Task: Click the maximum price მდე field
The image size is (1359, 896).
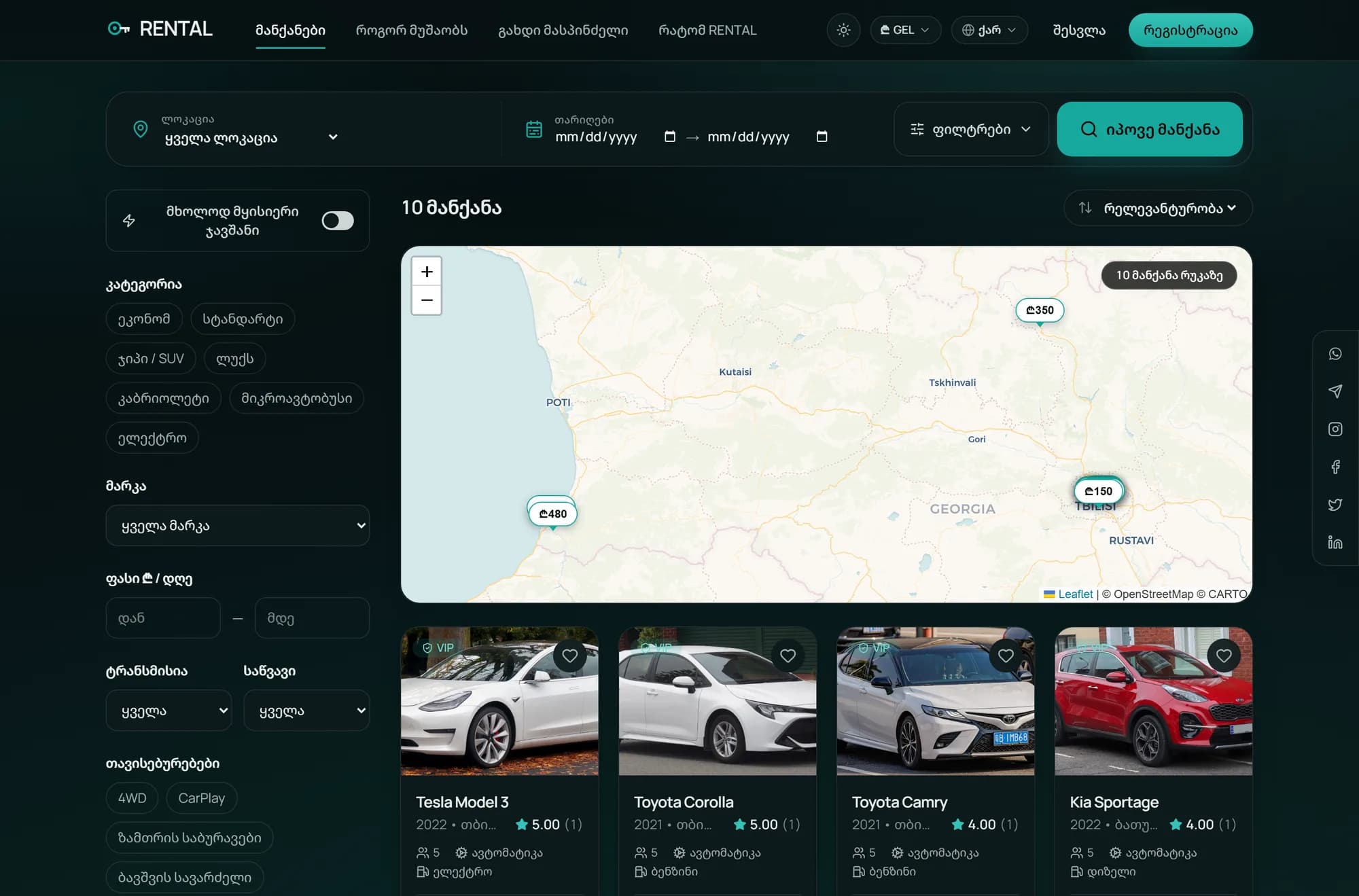Action: (312, 618)
